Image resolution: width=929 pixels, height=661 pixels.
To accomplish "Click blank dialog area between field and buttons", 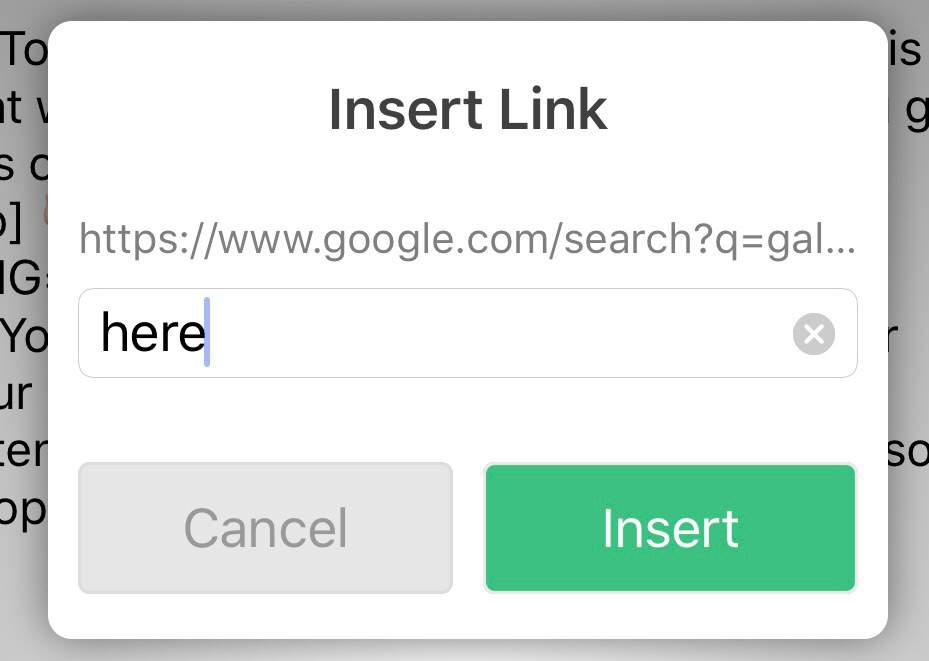I will click(467, 419).
